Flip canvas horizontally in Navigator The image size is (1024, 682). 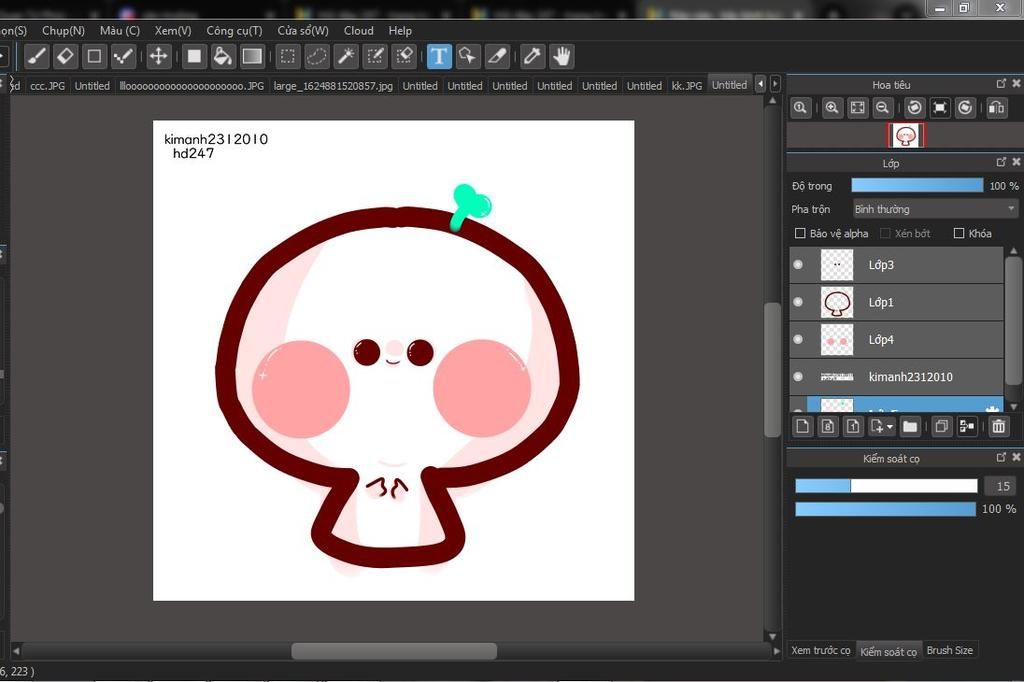[x=997, y=108]
